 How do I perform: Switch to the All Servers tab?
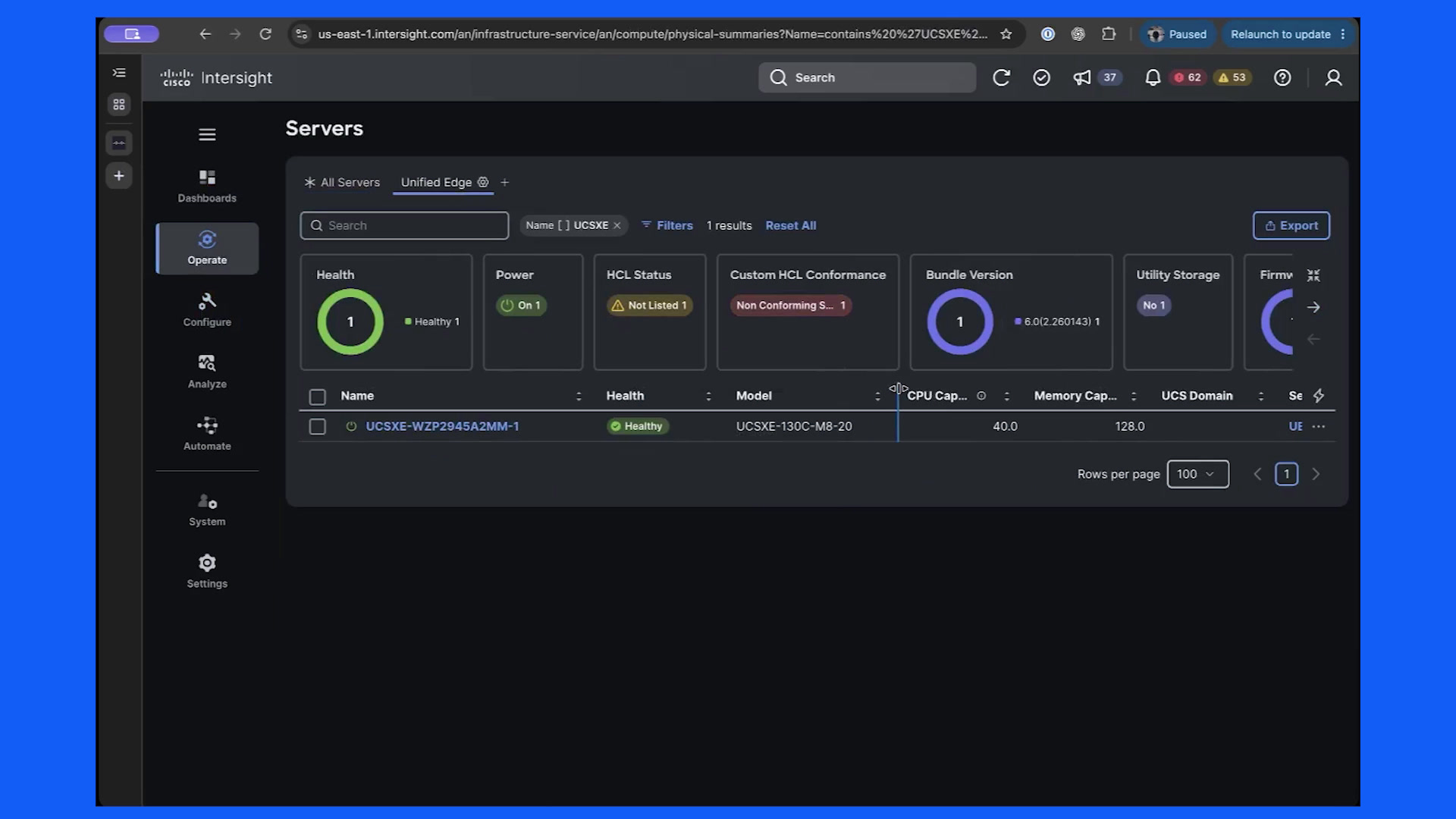(342, 182)
